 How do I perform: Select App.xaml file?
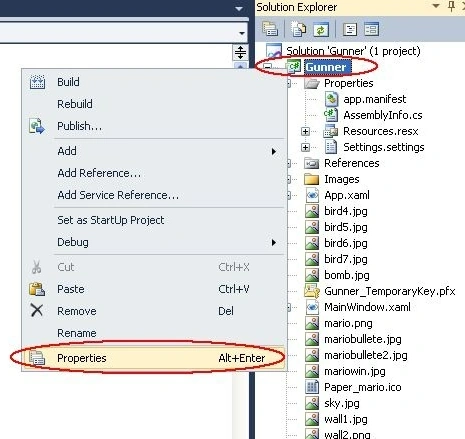[x=347, y=195]
